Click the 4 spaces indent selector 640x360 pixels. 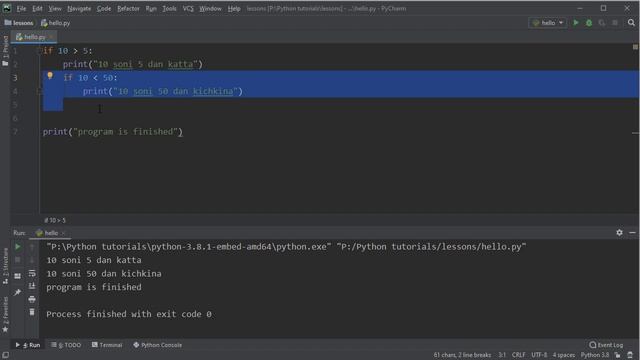pyautogui.click(x=563, y=355)
